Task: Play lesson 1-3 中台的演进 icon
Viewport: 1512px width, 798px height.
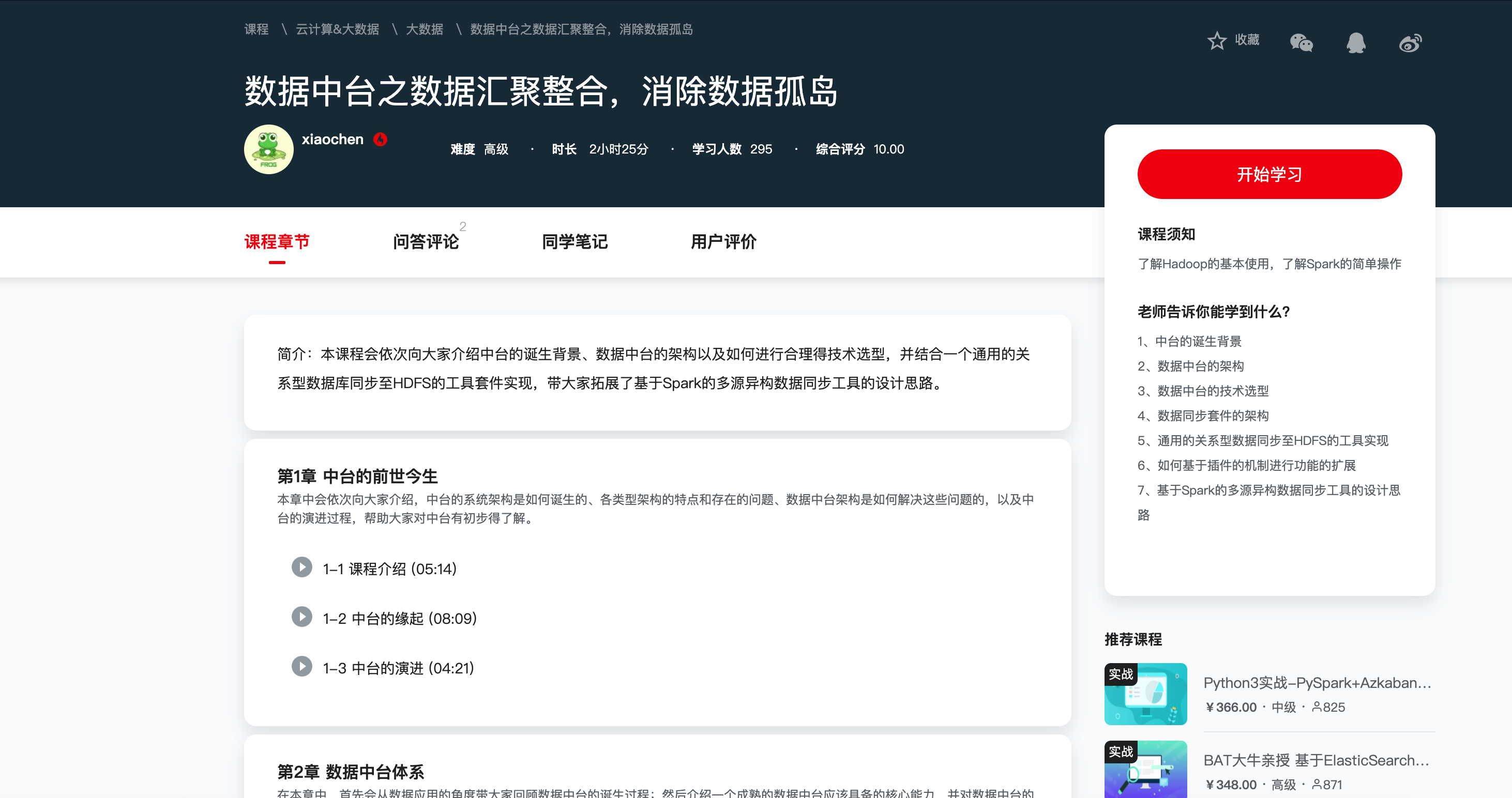Action: click(301, 667)
